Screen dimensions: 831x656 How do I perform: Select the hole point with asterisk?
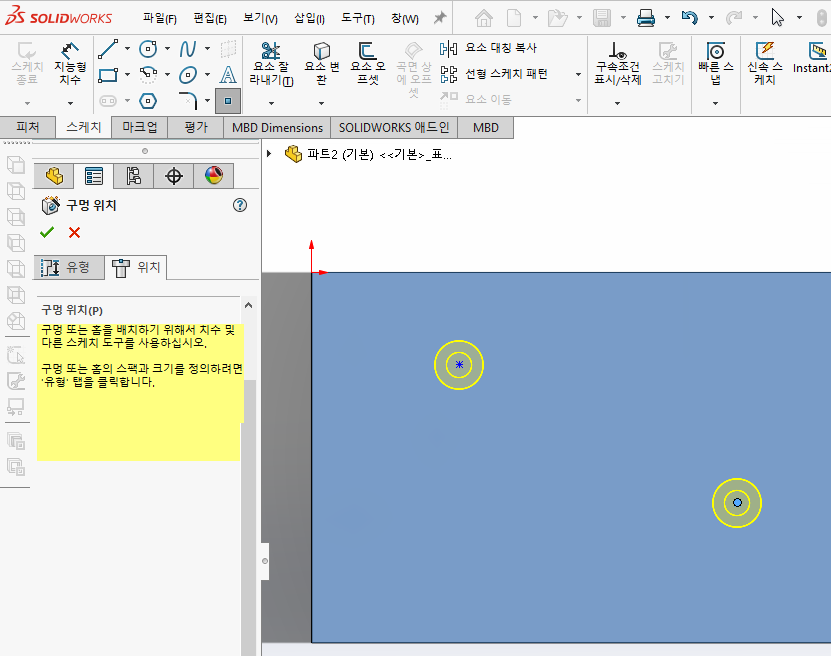coord(459,365)
